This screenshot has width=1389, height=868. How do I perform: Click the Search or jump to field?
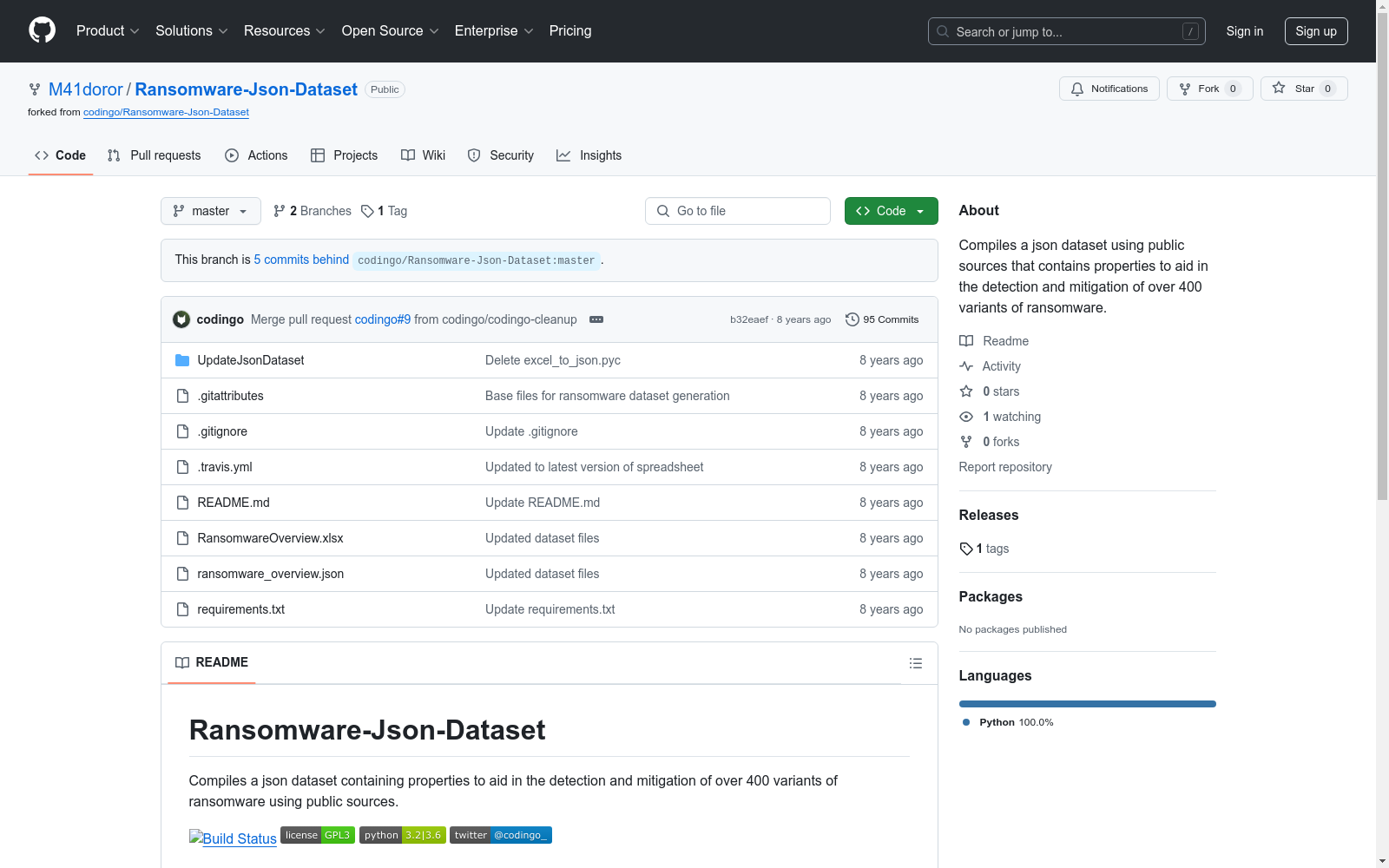1067,31
